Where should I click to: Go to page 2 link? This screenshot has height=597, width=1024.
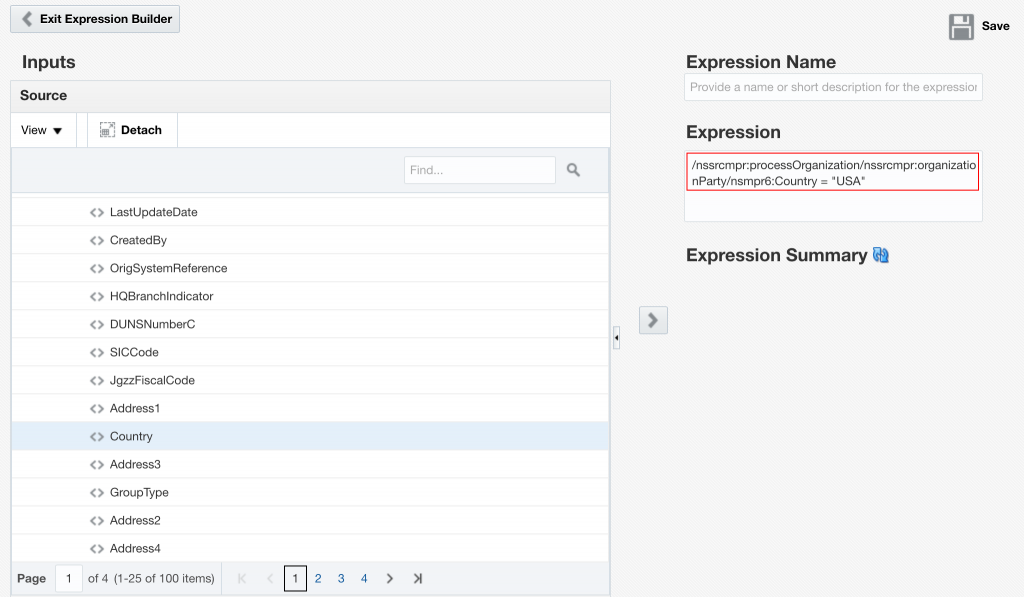point(318,578)
